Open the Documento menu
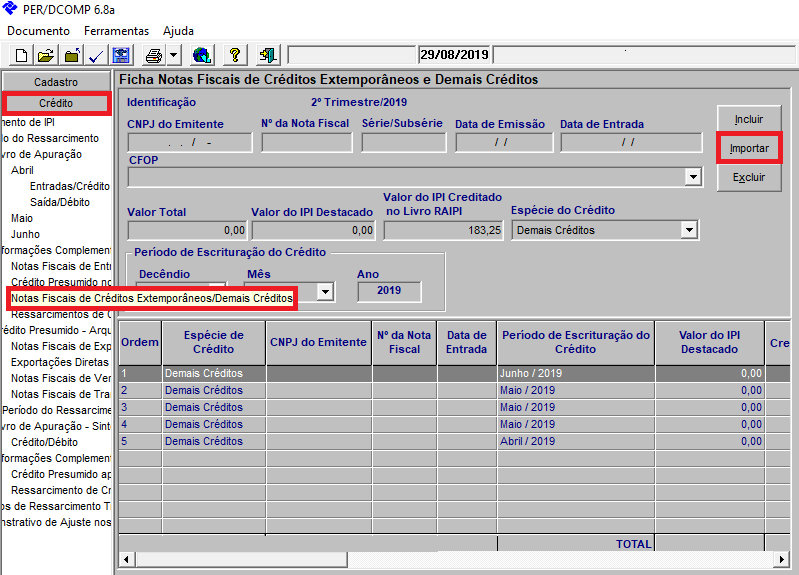 click(x=38, y=31)
